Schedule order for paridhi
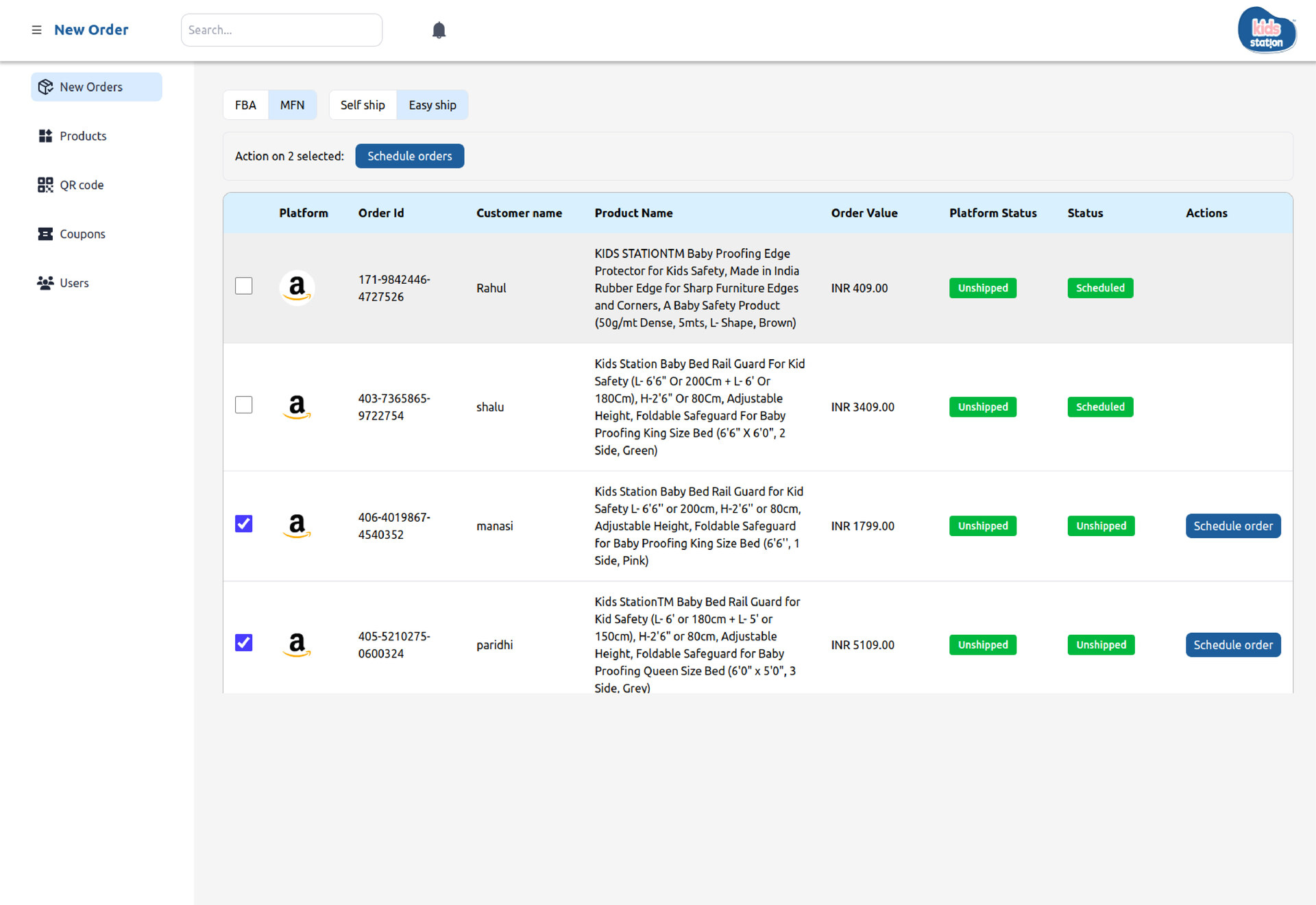The image size is (1316, 905). [1233, 645]
